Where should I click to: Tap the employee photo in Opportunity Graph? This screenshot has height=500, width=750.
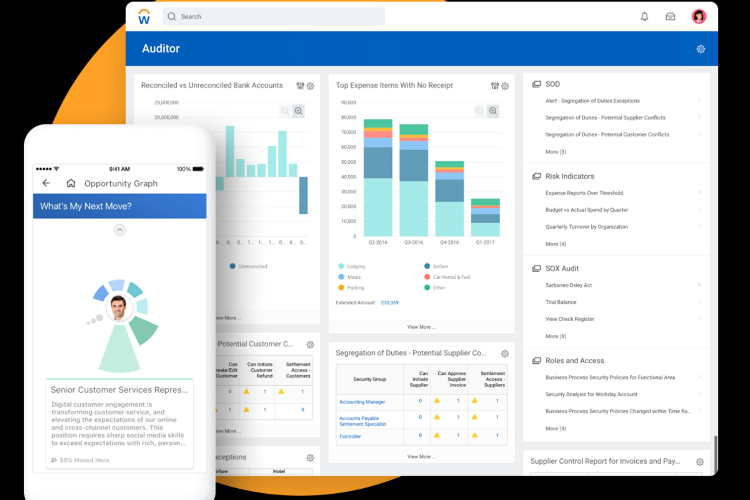pos(118,307)
